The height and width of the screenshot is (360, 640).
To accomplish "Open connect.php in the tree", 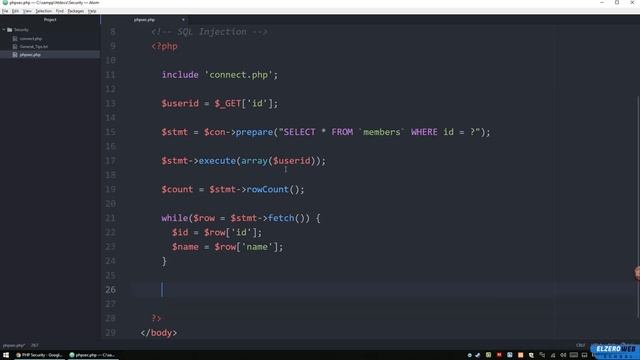I will click(31, 38).
